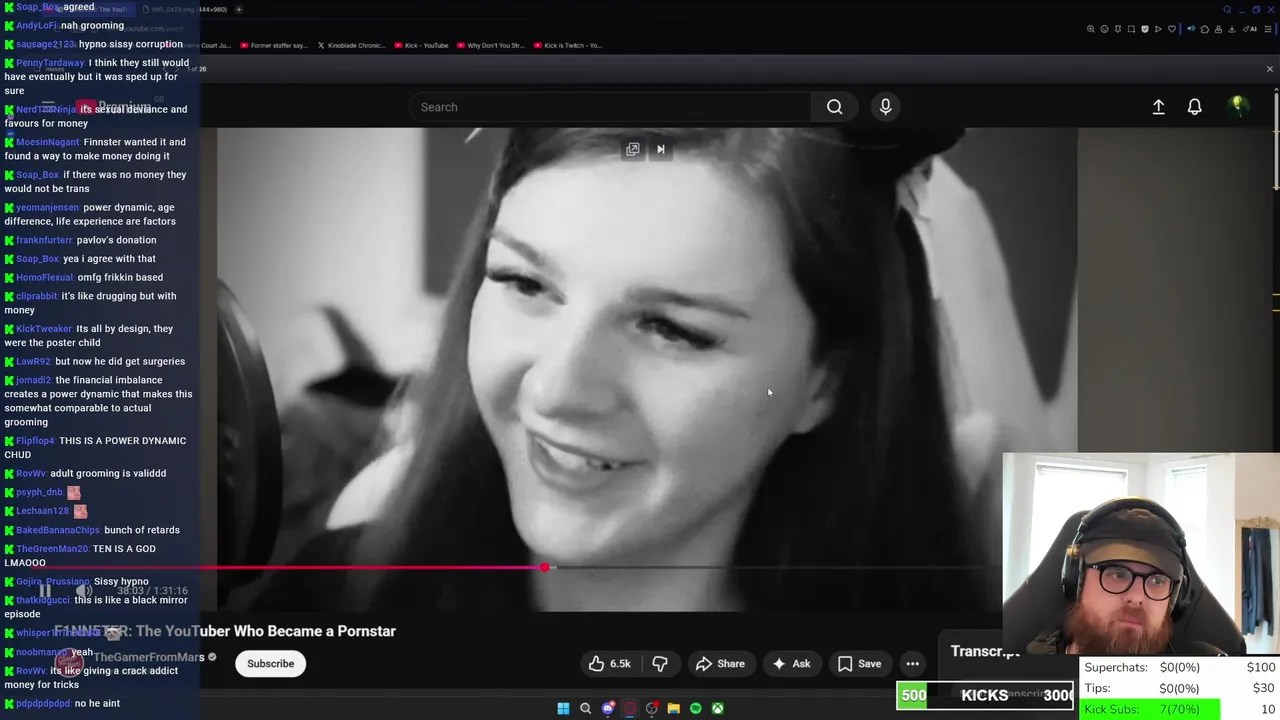1280x720 pixels.
Task: Open the YouTube upload/create icon
Action: 1158,107
